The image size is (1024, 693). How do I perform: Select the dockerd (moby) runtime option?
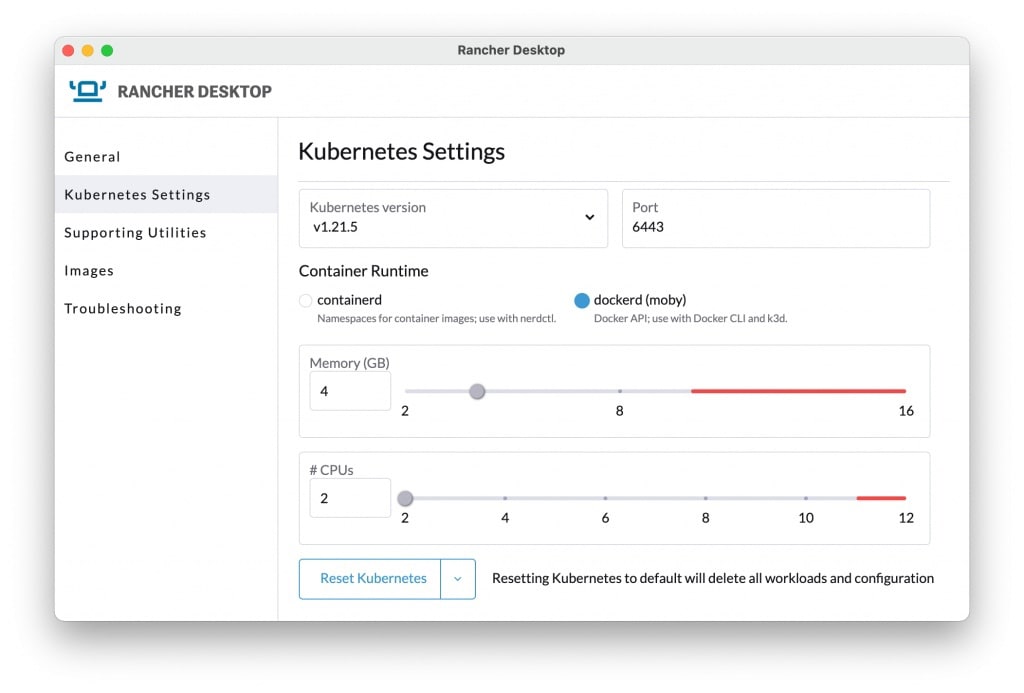pos(582,300)
